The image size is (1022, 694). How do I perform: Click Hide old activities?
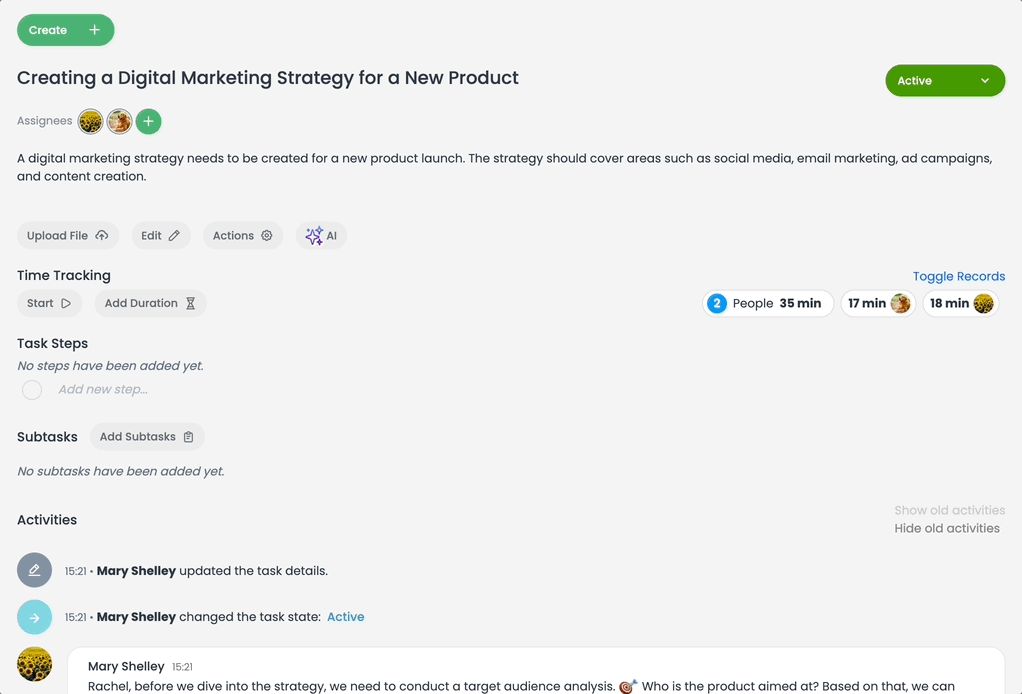[x=946, y=528]
